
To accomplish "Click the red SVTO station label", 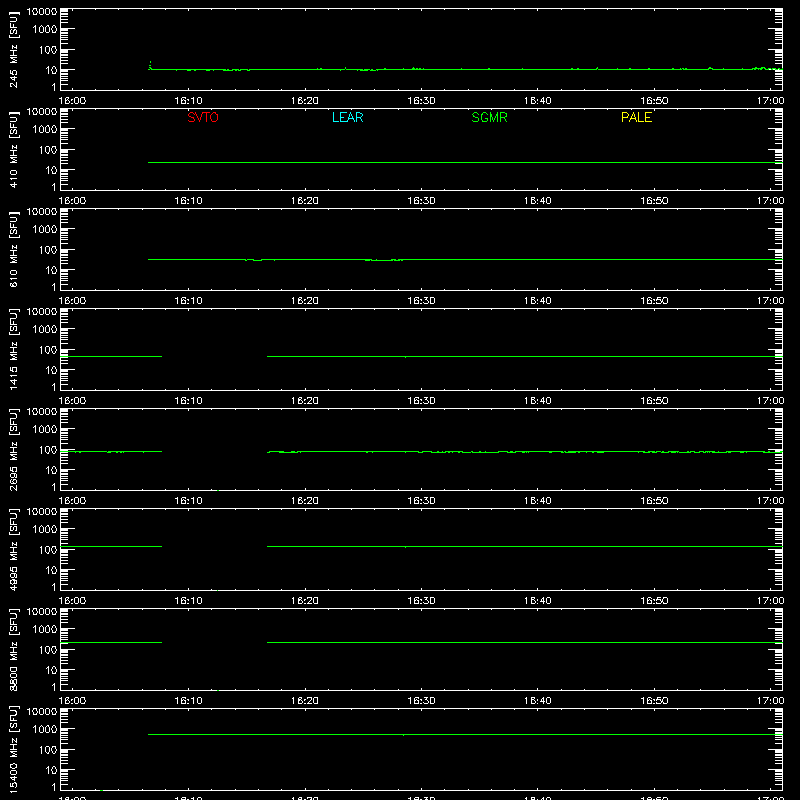I will point(203,117).
